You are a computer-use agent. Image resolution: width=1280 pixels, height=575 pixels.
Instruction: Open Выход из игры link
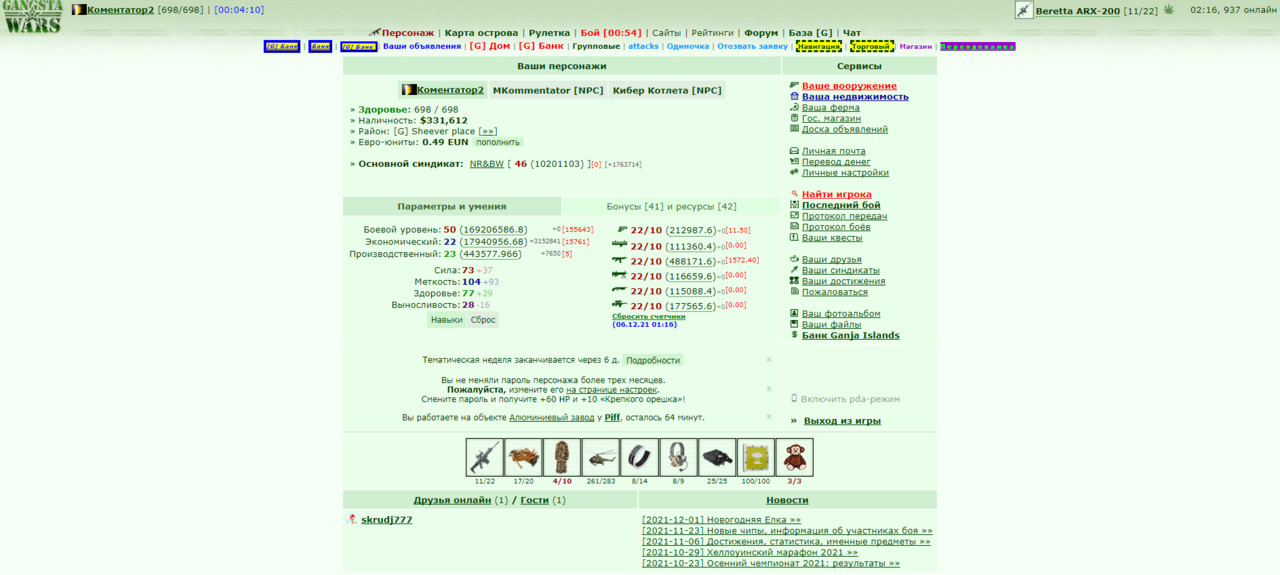[842, 421]
